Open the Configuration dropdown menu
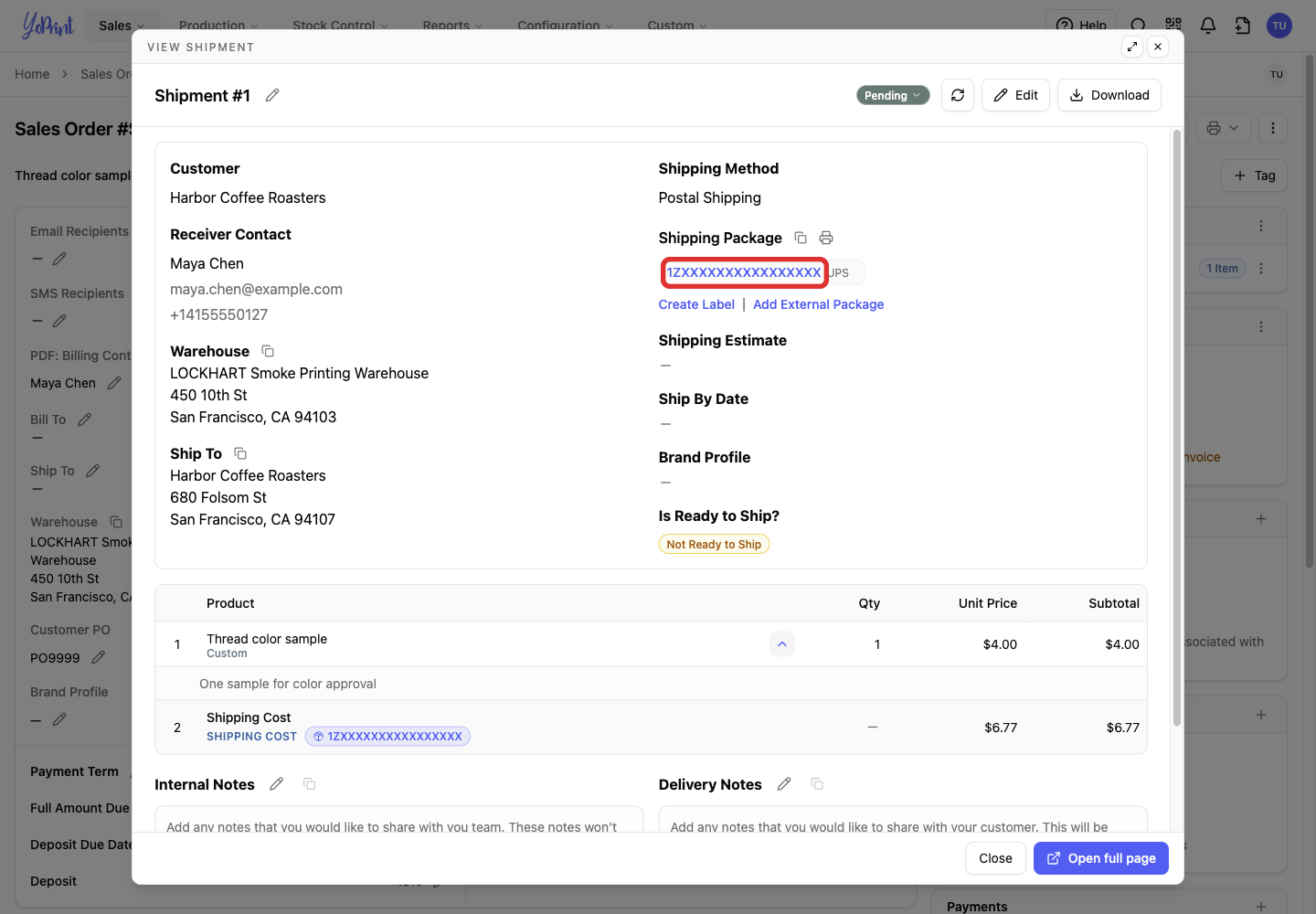The height and width of the screenshot is (914, 1316). [565, 26]
